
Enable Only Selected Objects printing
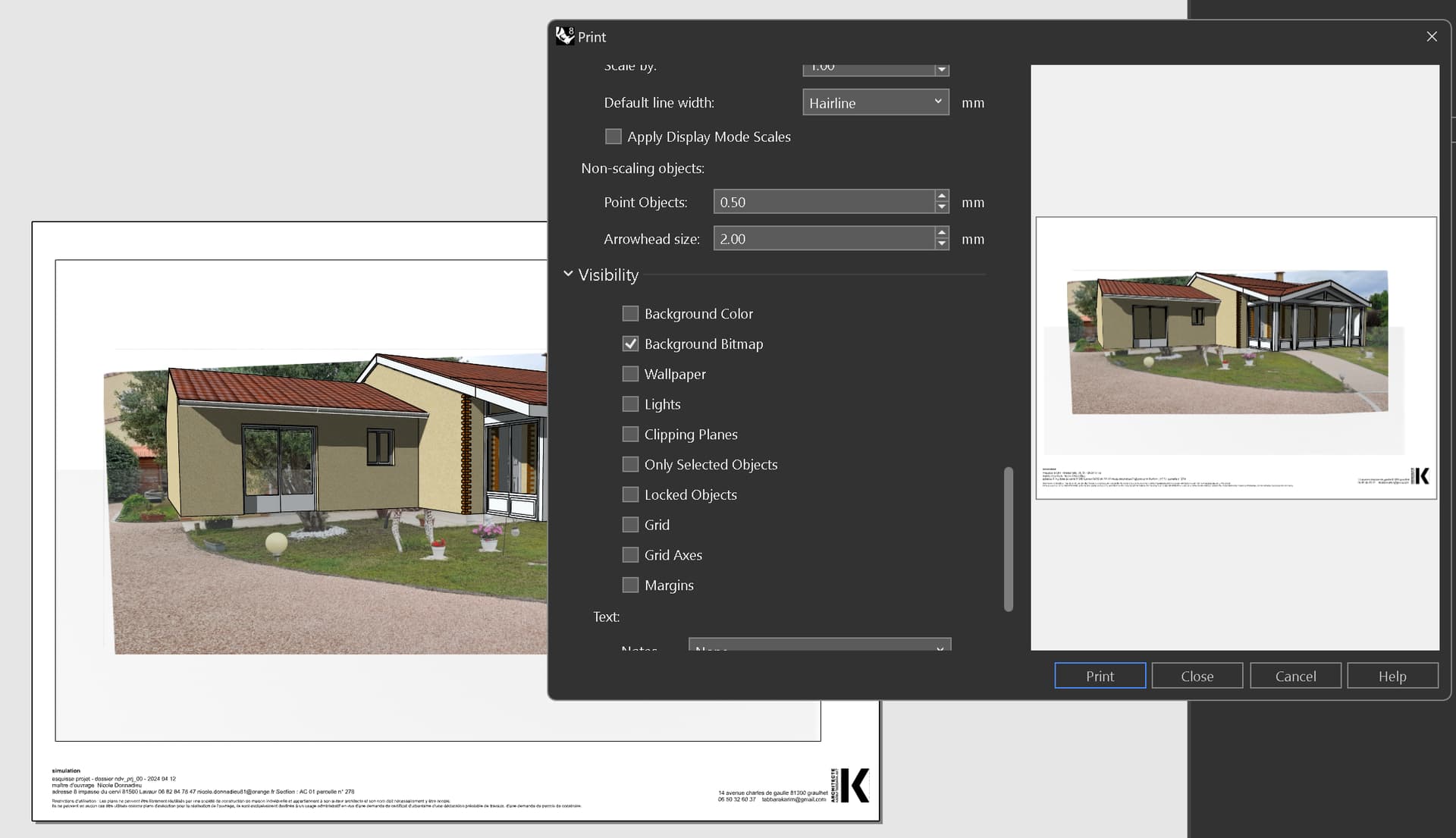point(629,463)
